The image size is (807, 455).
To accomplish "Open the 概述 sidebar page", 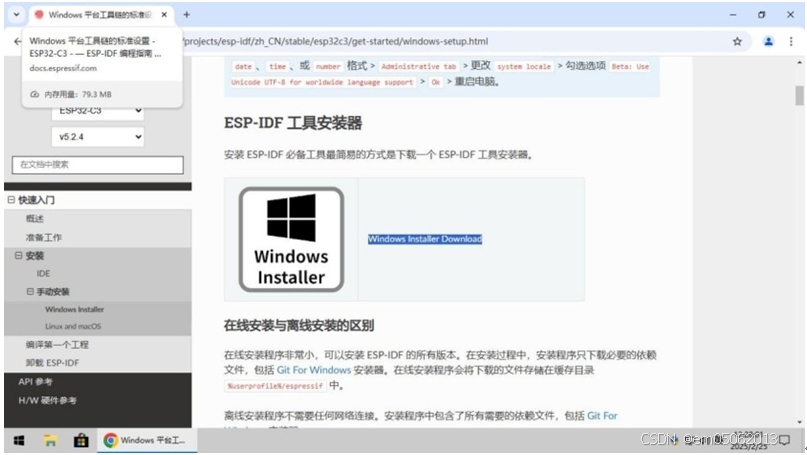I will 35,219.
